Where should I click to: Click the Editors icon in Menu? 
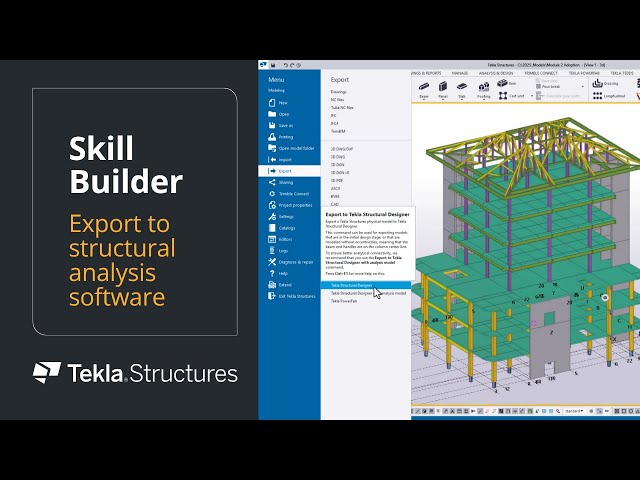click(272, 239)
